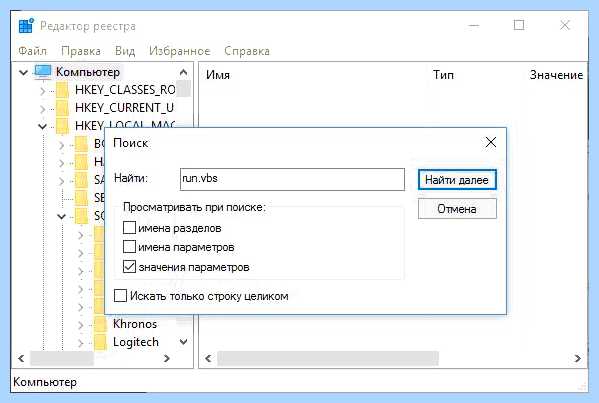Select the HKEY_CLASSES_RO tree row text
599x403 pixels.
pos(125,90)
